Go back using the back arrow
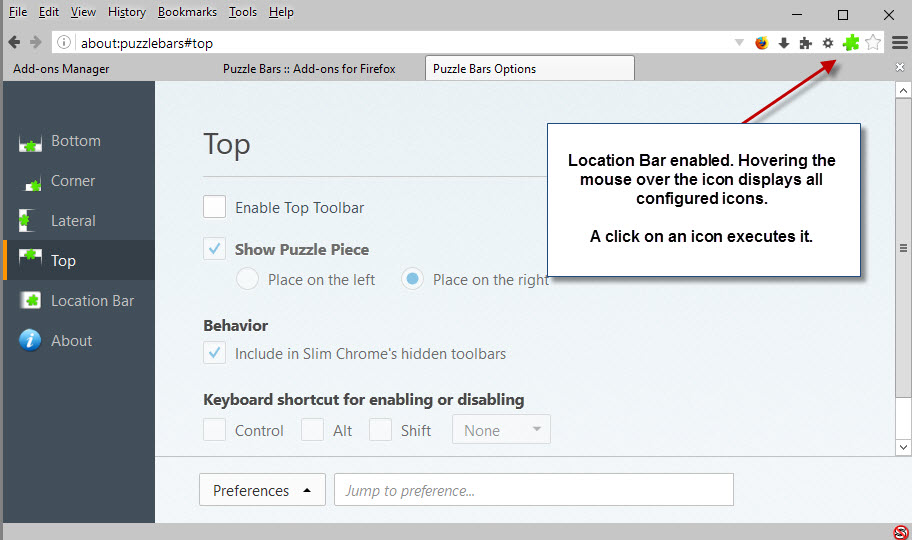Screen dimensions: 912x540 [15, 42]
